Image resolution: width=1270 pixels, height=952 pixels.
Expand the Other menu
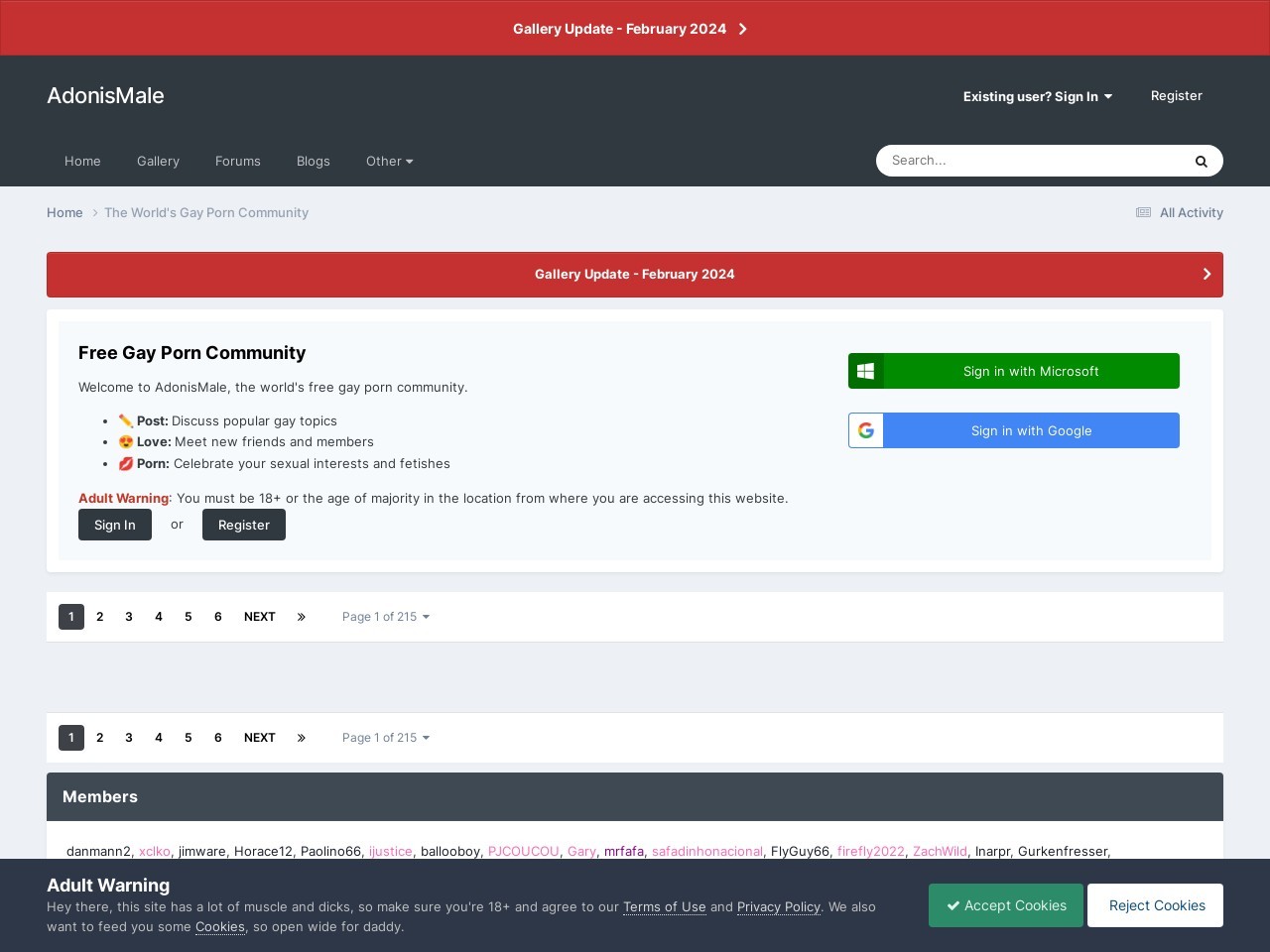coord(389,161)
